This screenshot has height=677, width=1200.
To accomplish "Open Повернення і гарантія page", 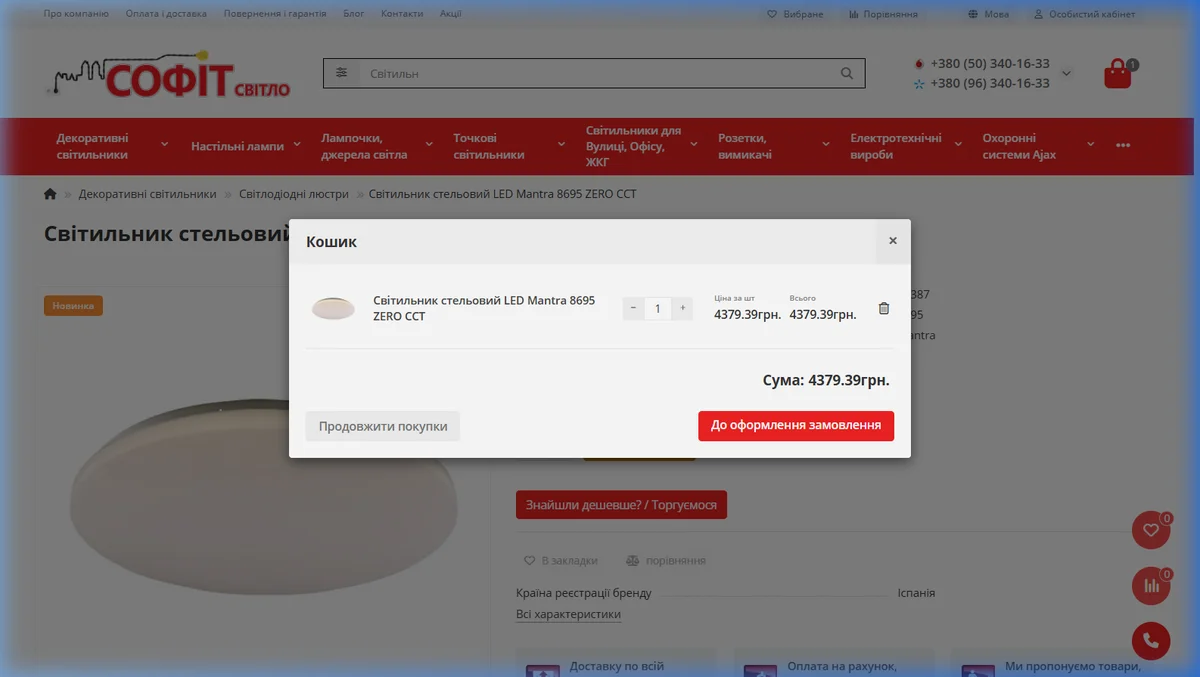I will pyautogui.click(x=275, y=14).
